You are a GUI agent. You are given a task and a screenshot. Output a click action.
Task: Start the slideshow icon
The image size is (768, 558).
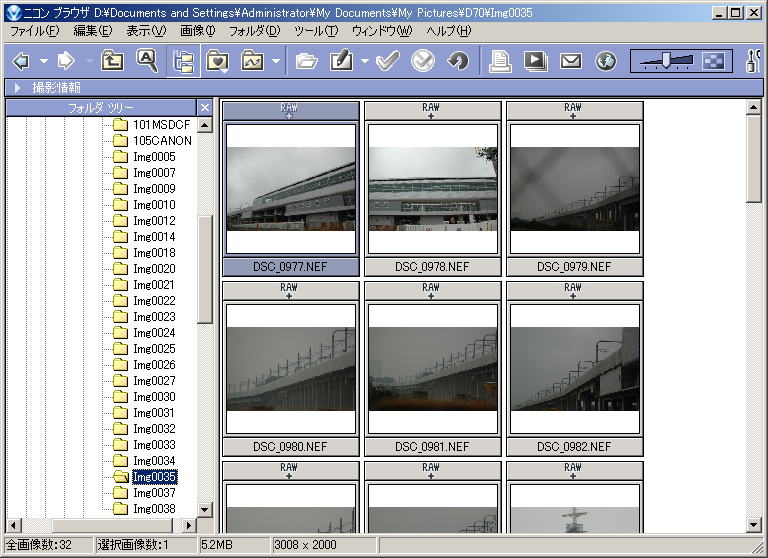click(535, 61)
